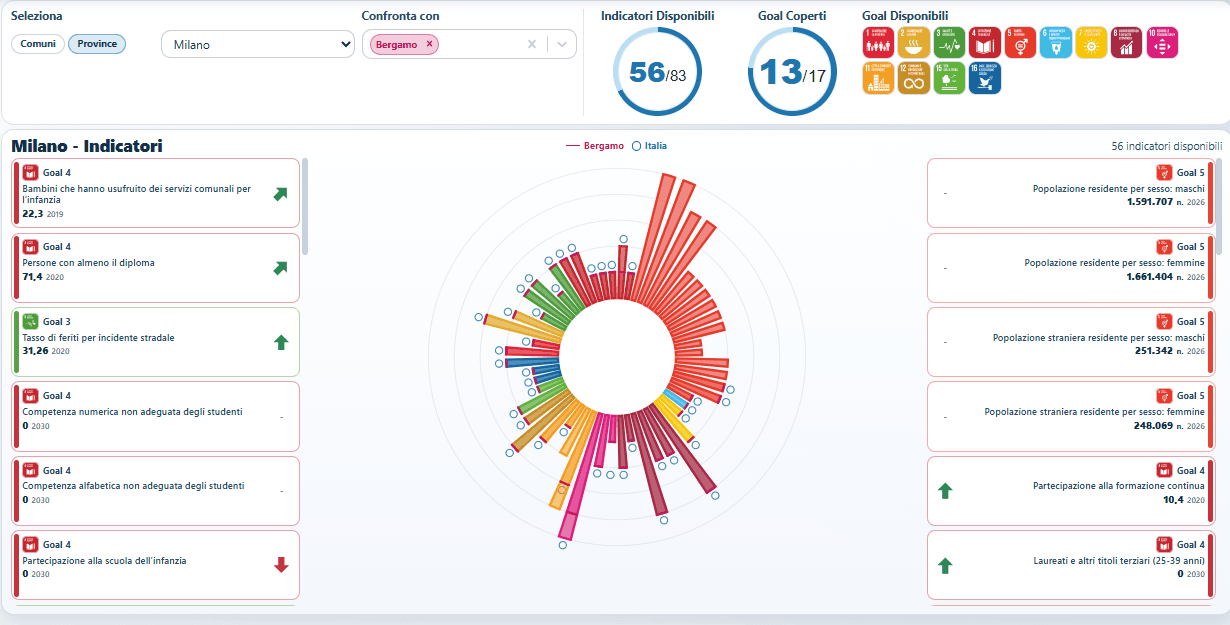This screenshot has width=1230, height=625.
Task: Switch selection to Comuni
Action: click(38, 44)
